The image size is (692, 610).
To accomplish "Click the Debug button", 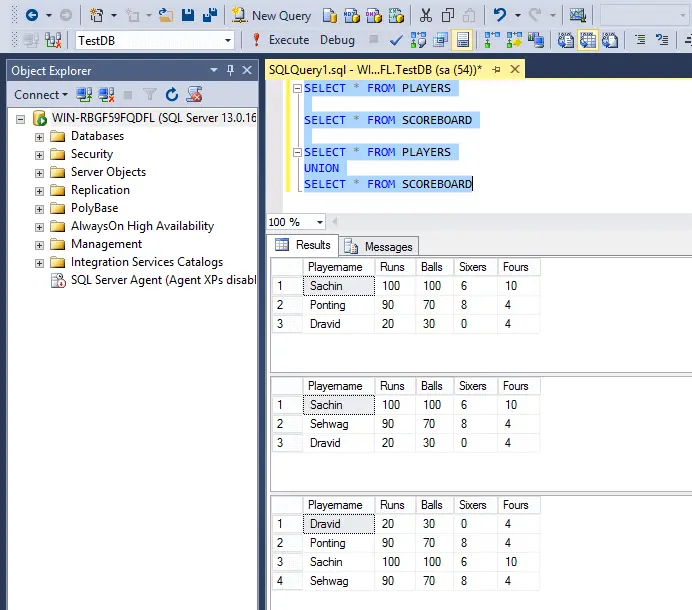I will (x=337, y=40).
